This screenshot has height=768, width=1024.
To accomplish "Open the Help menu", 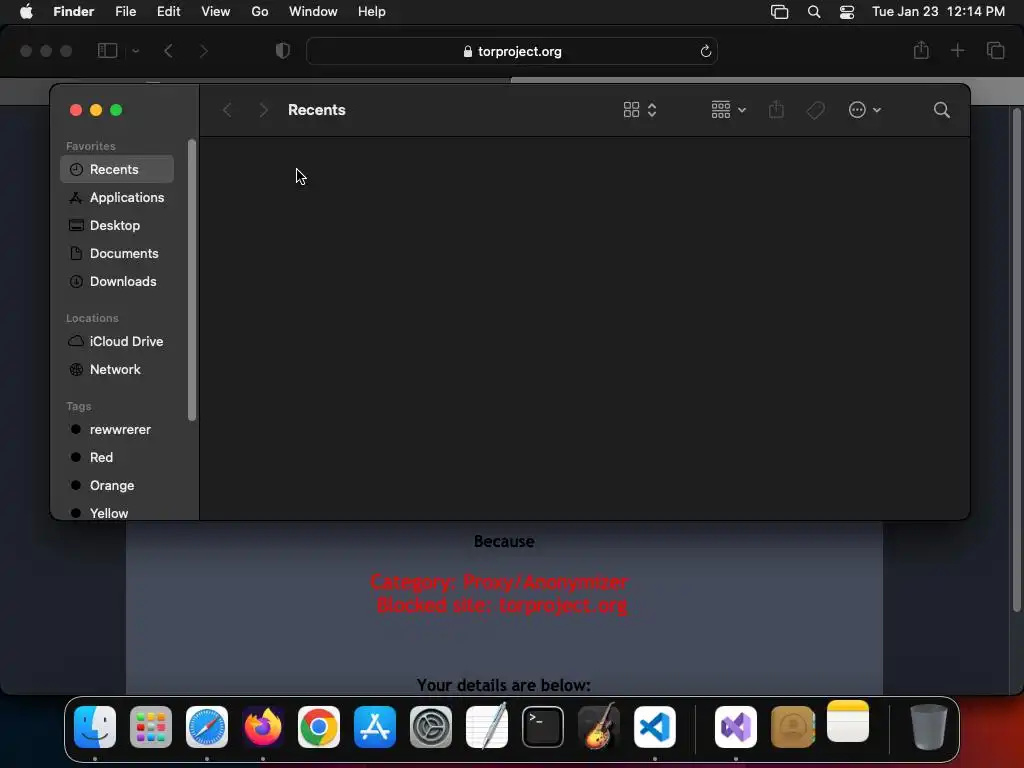I will click(372, 12).
